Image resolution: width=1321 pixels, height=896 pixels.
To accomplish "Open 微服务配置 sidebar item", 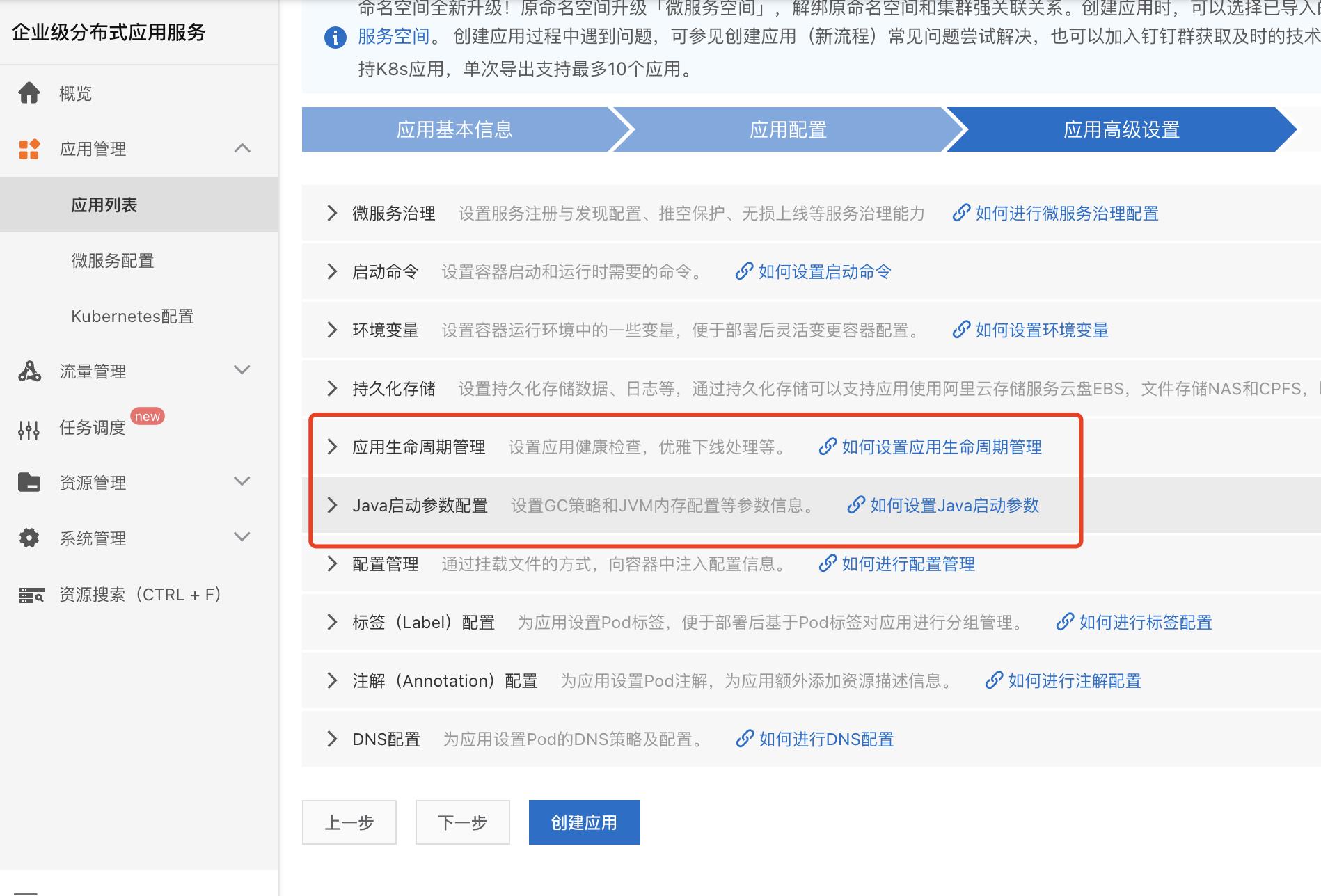I will (139, 260).
